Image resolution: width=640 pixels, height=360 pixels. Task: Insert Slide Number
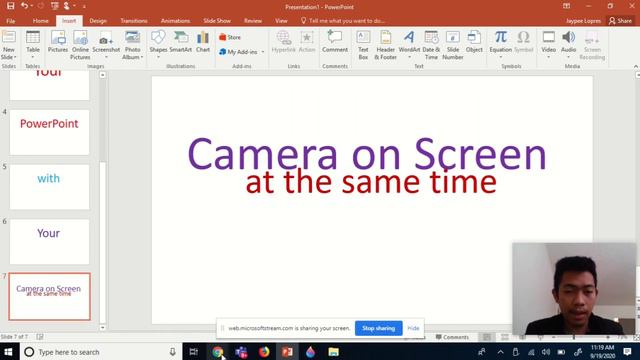pyautogui.click(x=453, y=45)
